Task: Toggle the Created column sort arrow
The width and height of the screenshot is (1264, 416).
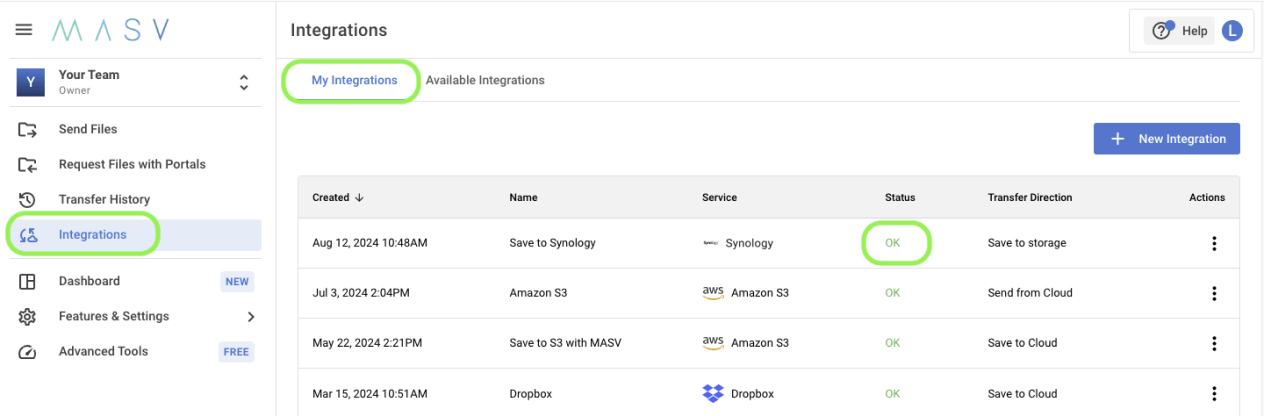Action: click(359, 197)
